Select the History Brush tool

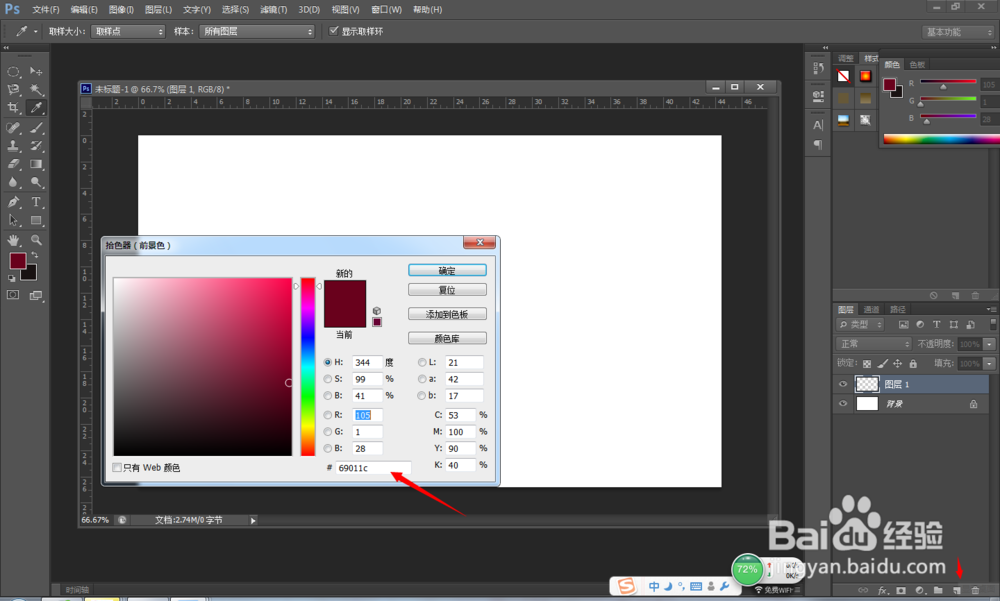point(36,146)
